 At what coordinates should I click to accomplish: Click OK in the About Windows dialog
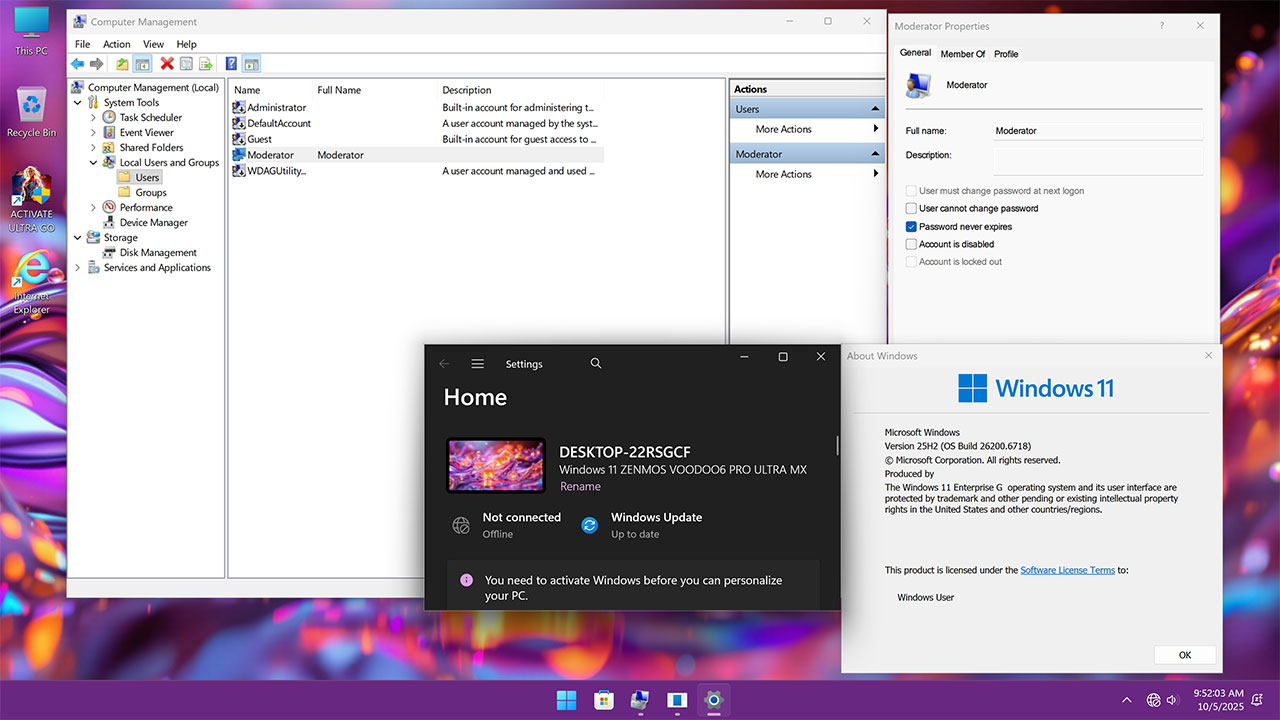1185,655
